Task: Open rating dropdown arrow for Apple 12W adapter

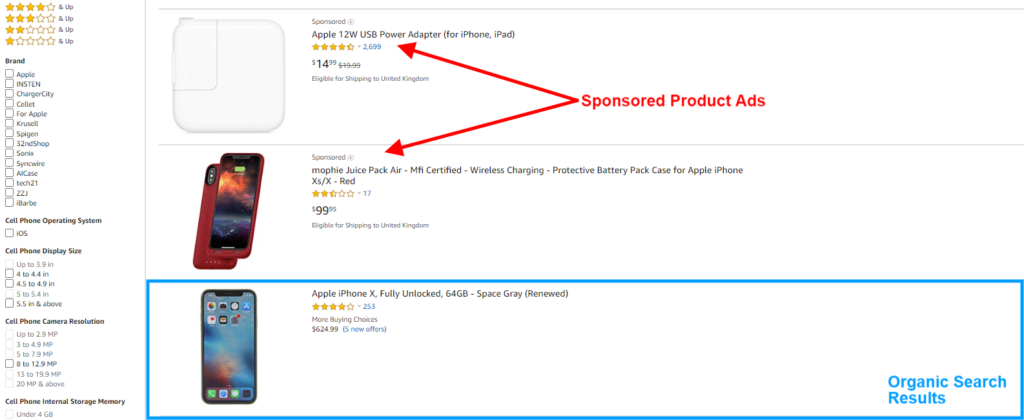Action: (x=358, y=47)
